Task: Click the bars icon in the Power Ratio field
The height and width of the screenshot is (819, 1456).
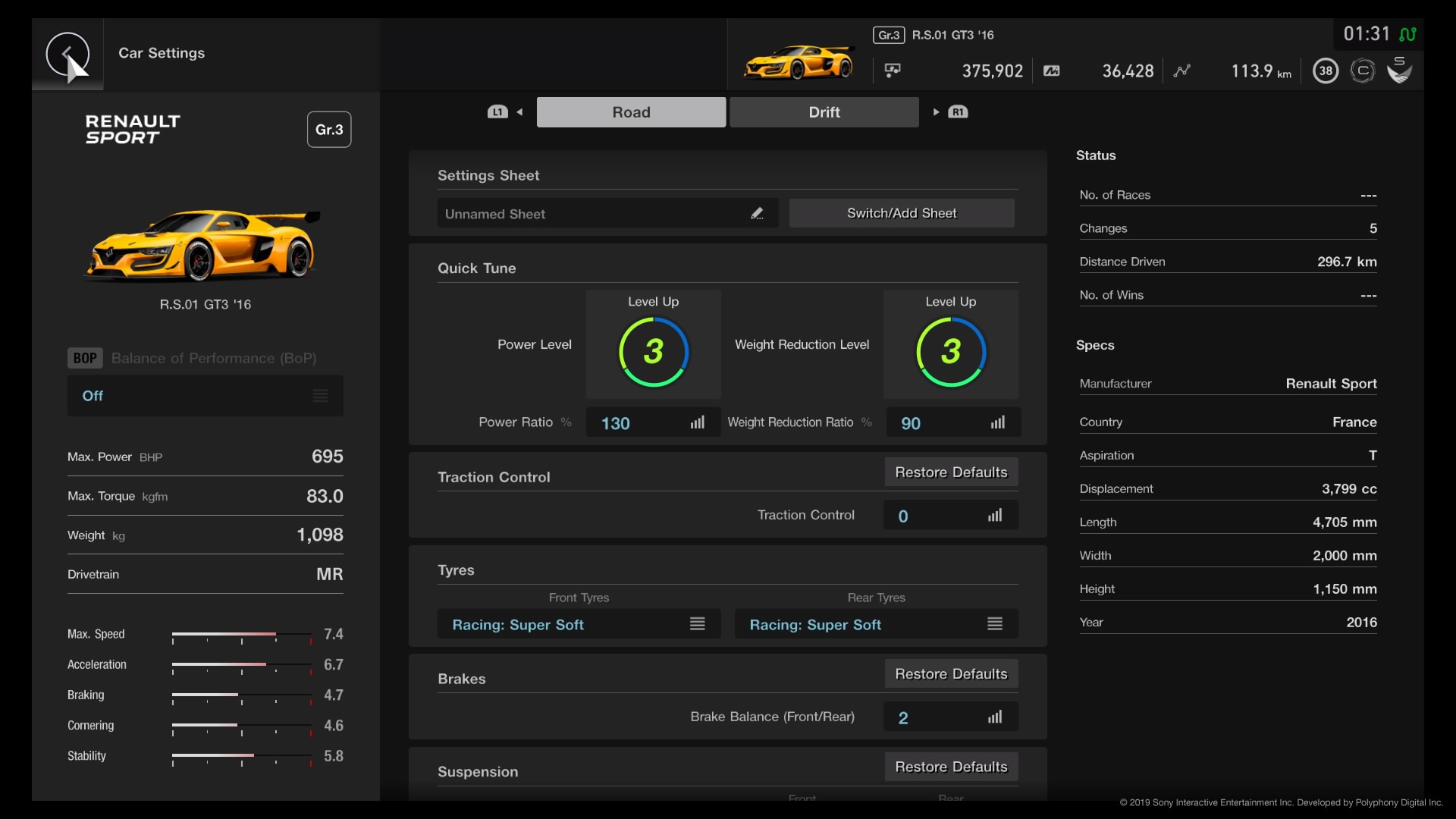Action: coord(698,422)
